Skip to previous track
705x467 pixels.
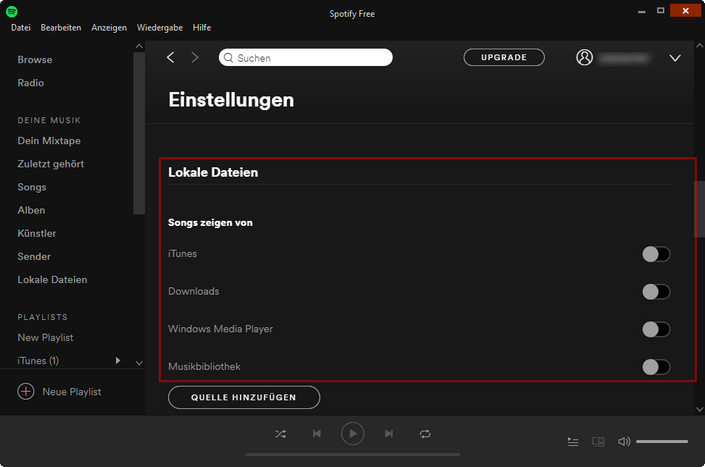317,434
